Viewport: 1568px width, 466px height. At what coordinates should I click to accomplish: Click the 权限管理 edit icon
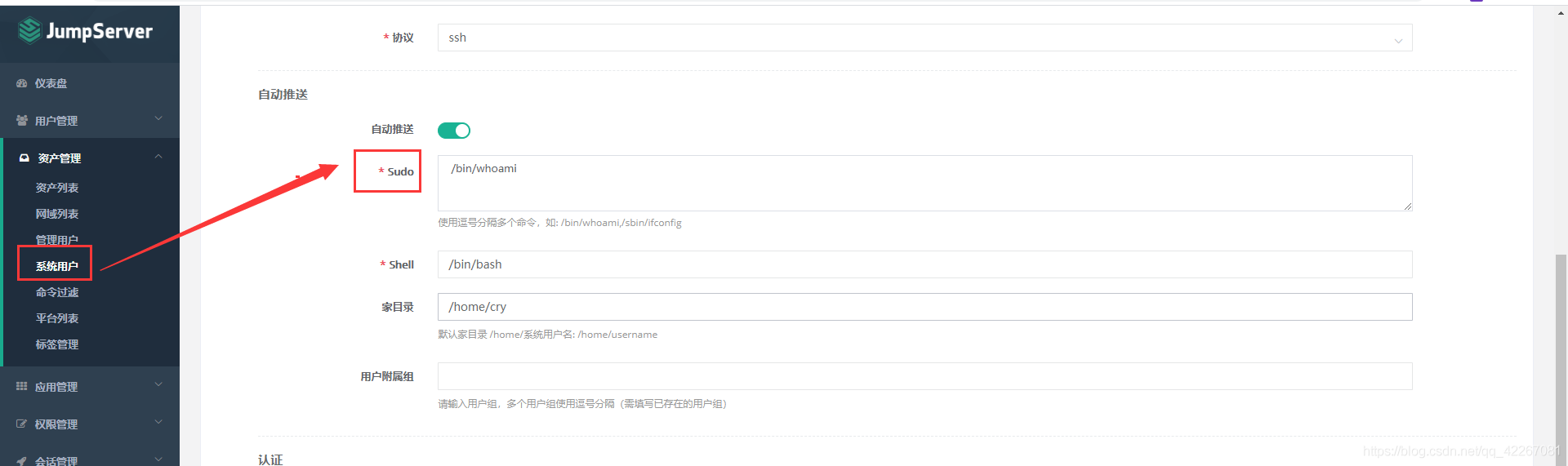(x=22, y=424)
